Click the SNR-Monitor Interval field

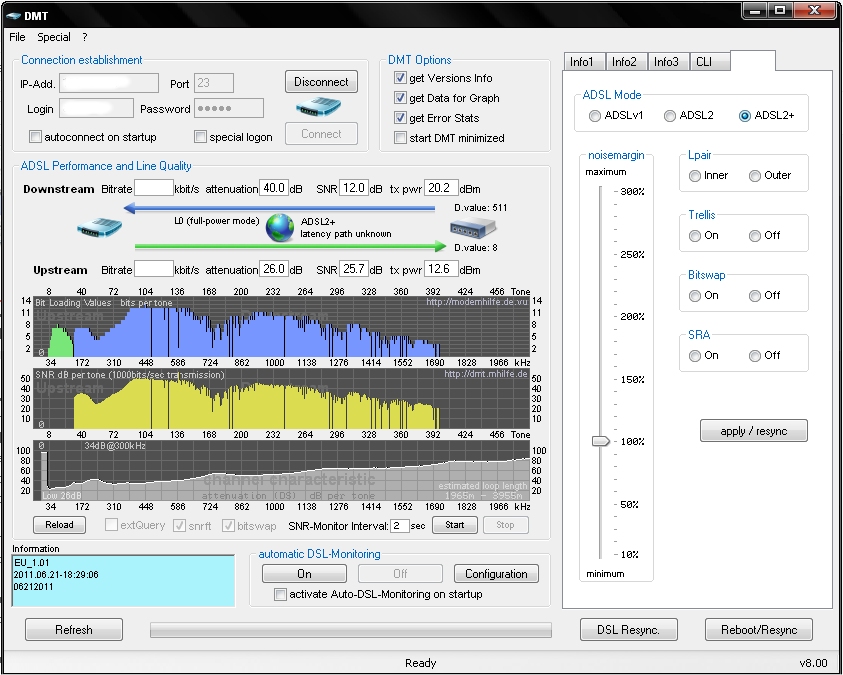point(400,526)
